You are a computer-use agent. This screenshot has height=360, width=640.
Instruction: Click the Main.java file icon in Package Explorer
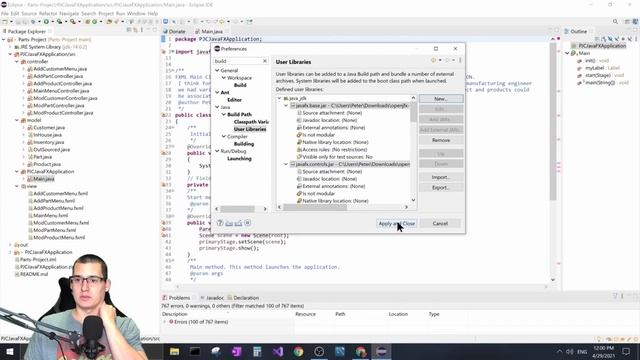[30, 179]
